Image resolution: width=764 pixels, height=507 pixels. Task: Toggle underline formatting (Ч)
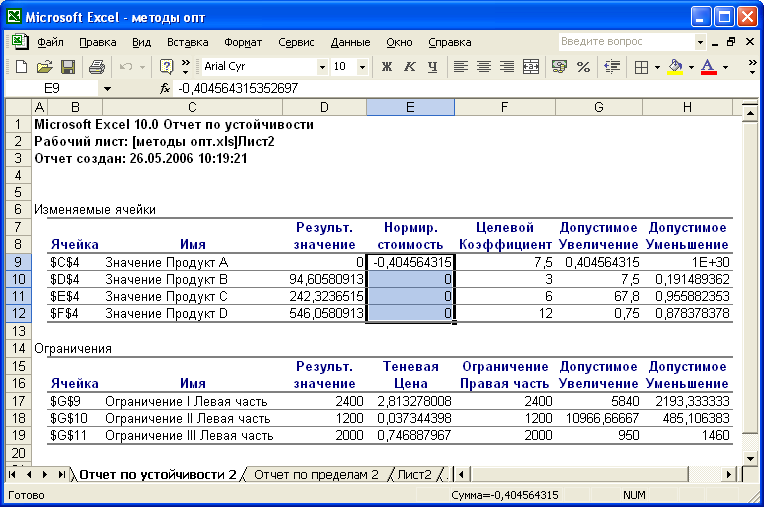tap(432, 67)
